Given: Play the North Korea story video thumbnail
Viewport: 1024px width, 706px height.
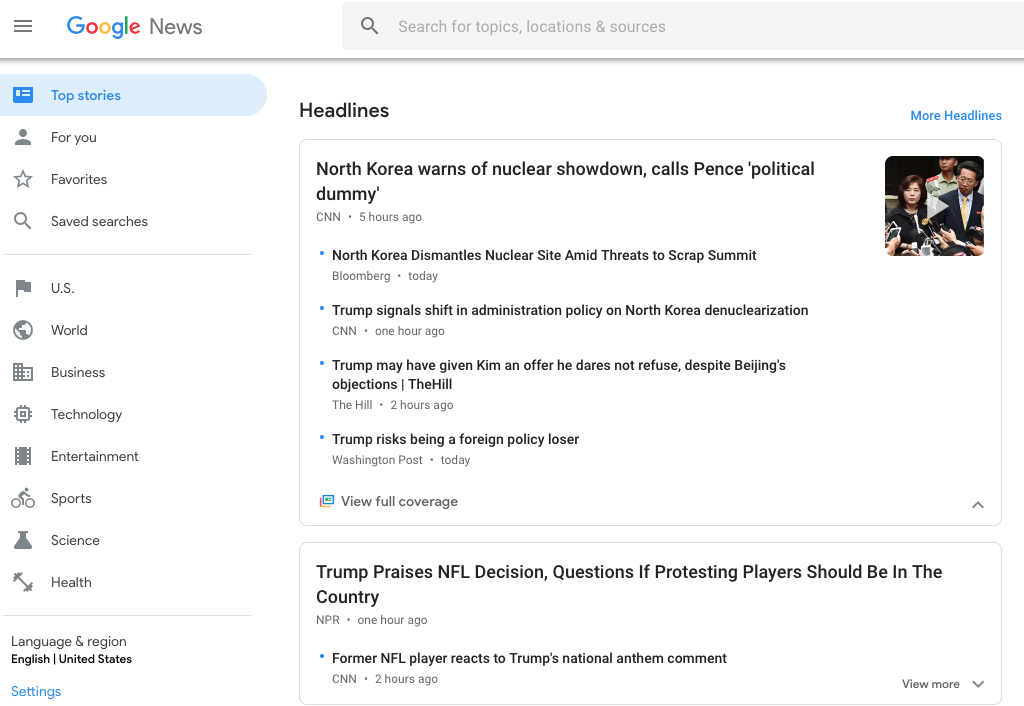Looking at the screenshot, I should click(x=935, y=206).
